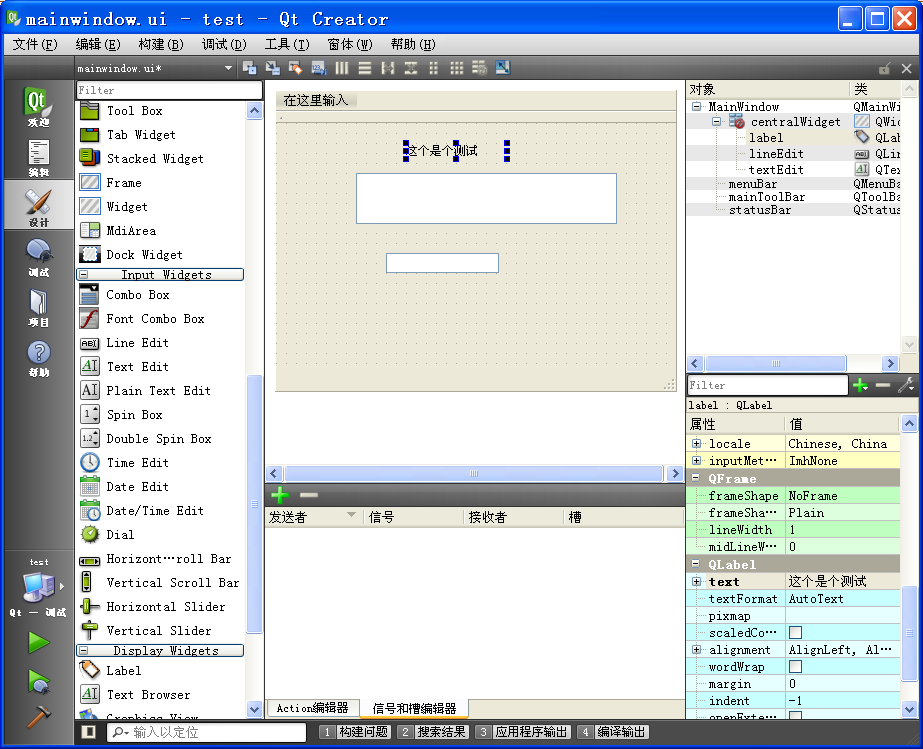Switch to Edit Widgets mode in toolbar
Image resolution: width=923 pixels, height=749 pixels.
[x=249, y=68]
